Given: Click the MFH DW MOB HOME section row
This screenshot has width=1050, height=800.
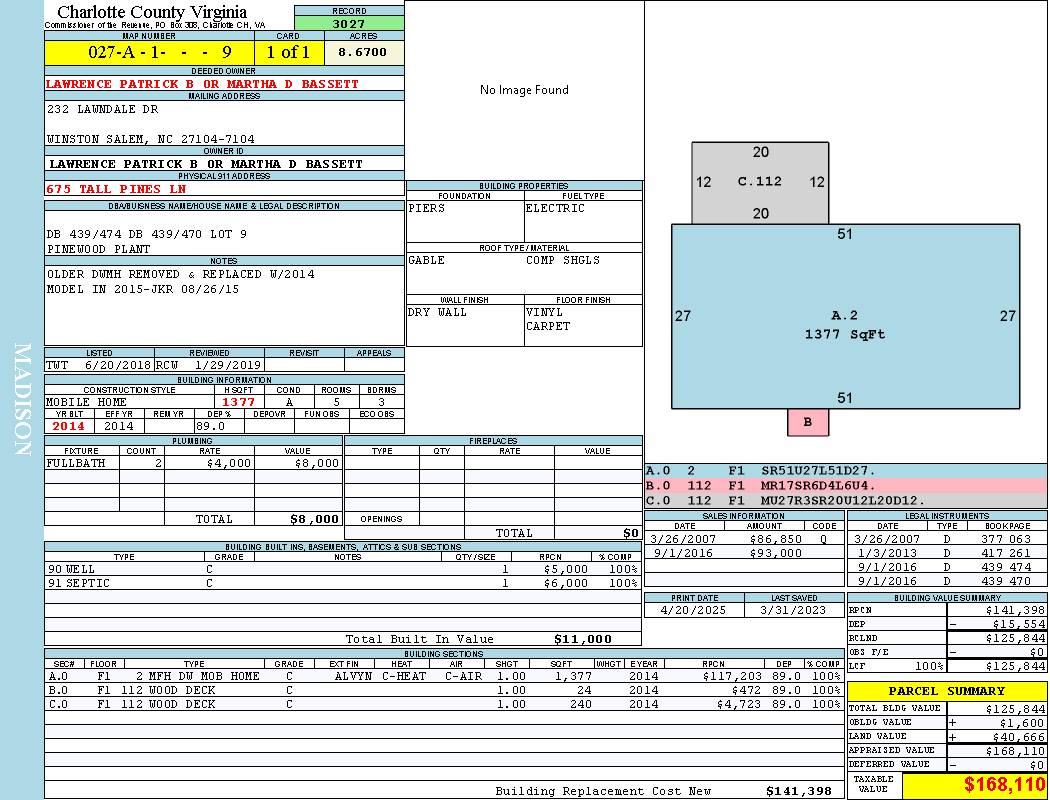Looking at the screenshot, I should 440,676.
